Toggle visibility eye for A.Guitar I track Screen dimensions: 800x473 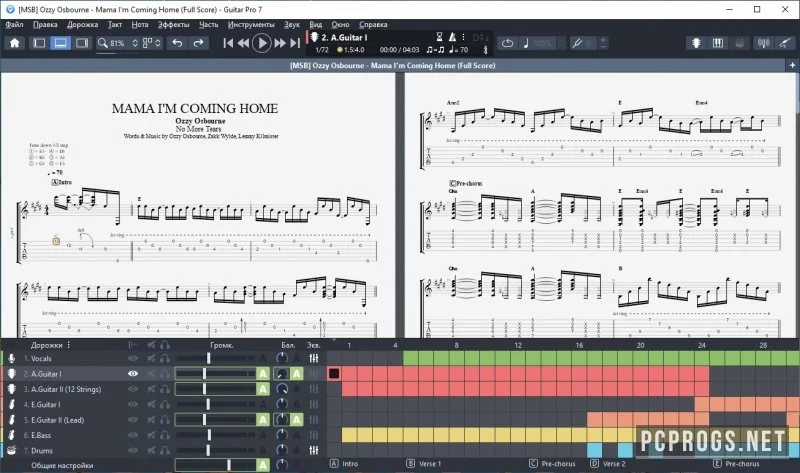[x=133, y=374]
